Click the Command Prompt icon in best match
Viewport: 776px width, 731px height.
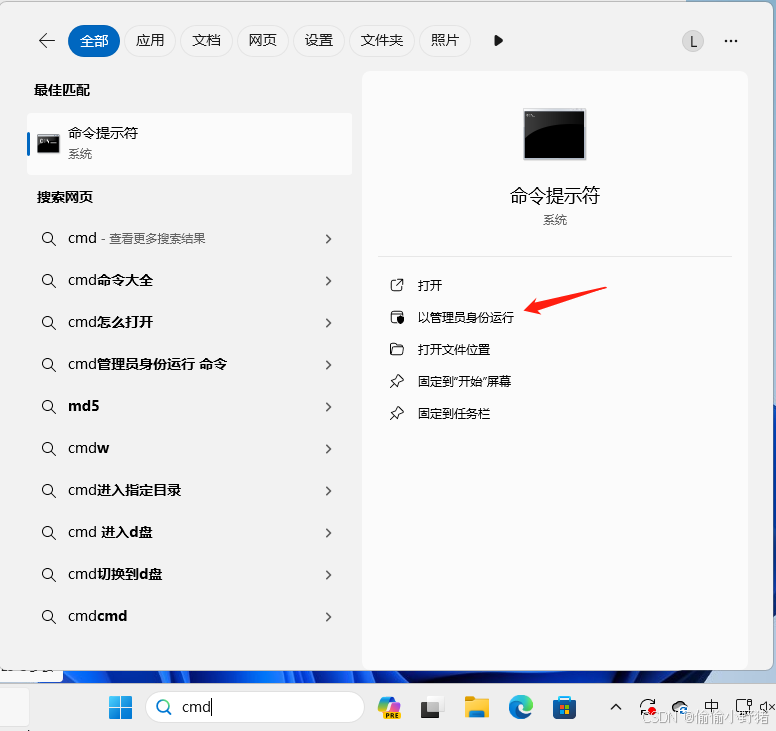tap(48, 144)
